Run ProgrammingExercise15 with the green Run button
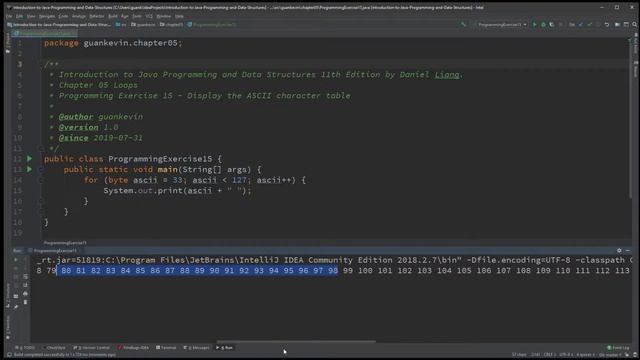This screenshot has height=360, width=640. 534,24
